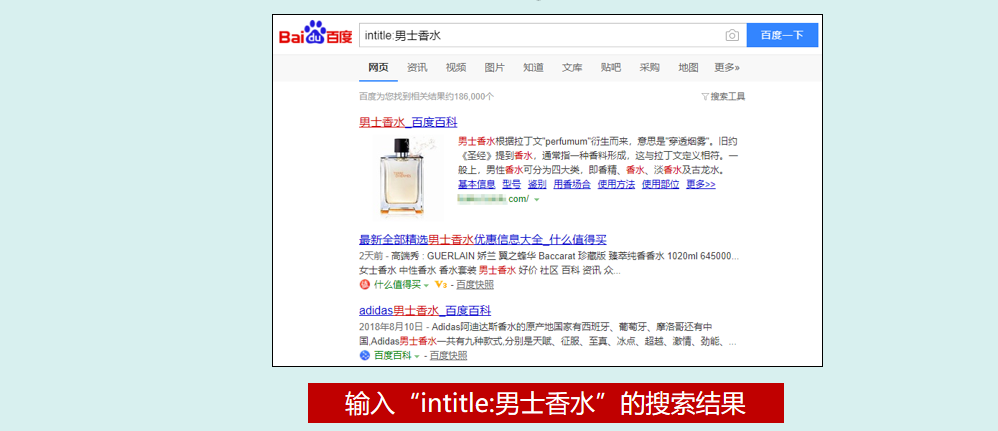Open the 基本信息 sublink
This screenshot has width=998, height=431.
477,185
